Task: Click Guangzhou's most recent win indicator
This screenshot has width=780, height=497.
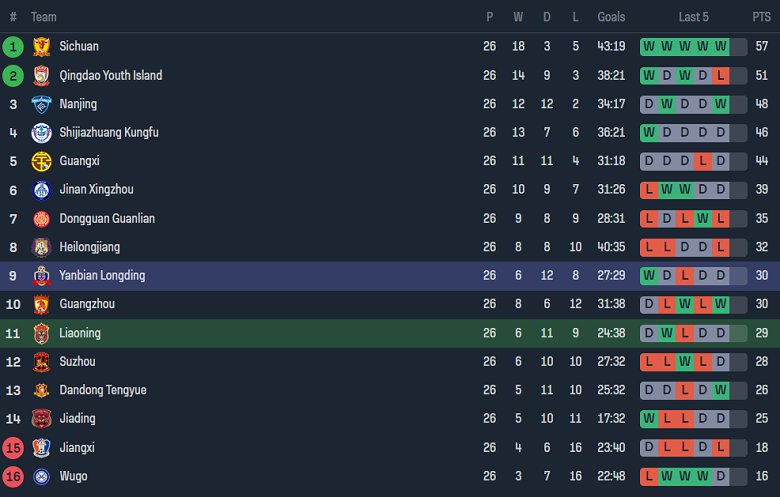Action: click(721, 304)
